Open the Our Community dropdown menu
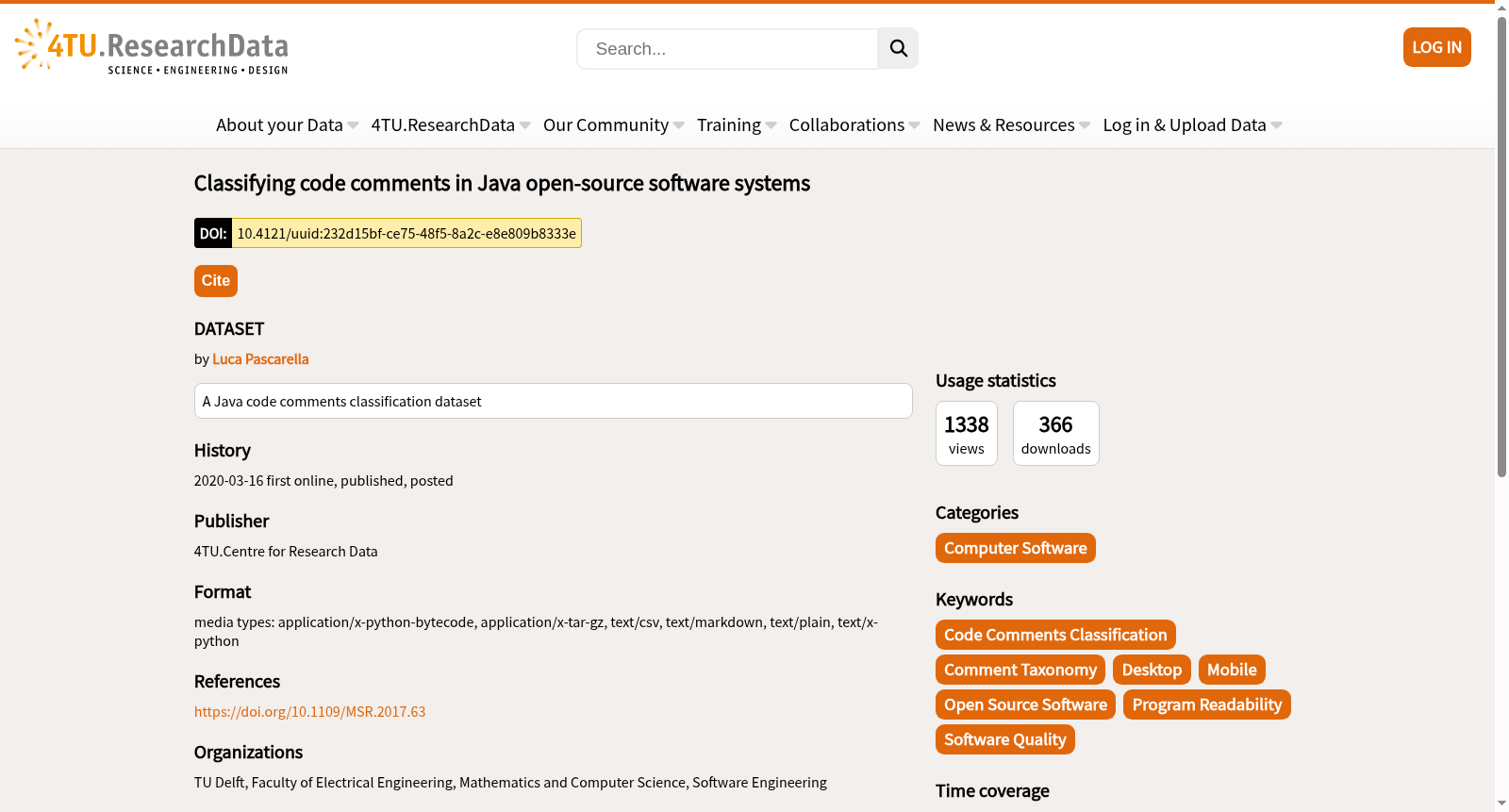Image resolution: width=1509 pixels, height=812 pixels. [x=614, y=124]
